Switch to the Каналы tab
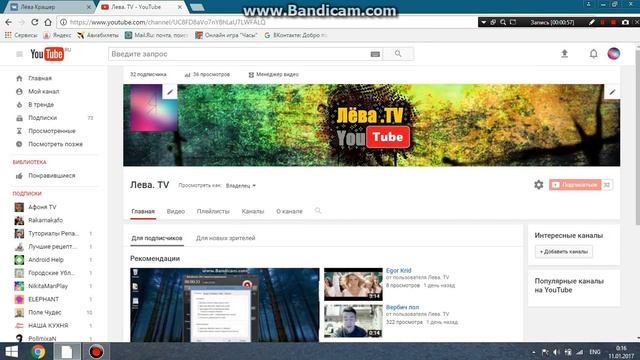Image resolution: width=640 pixels, height=360 pixels. 253,211
